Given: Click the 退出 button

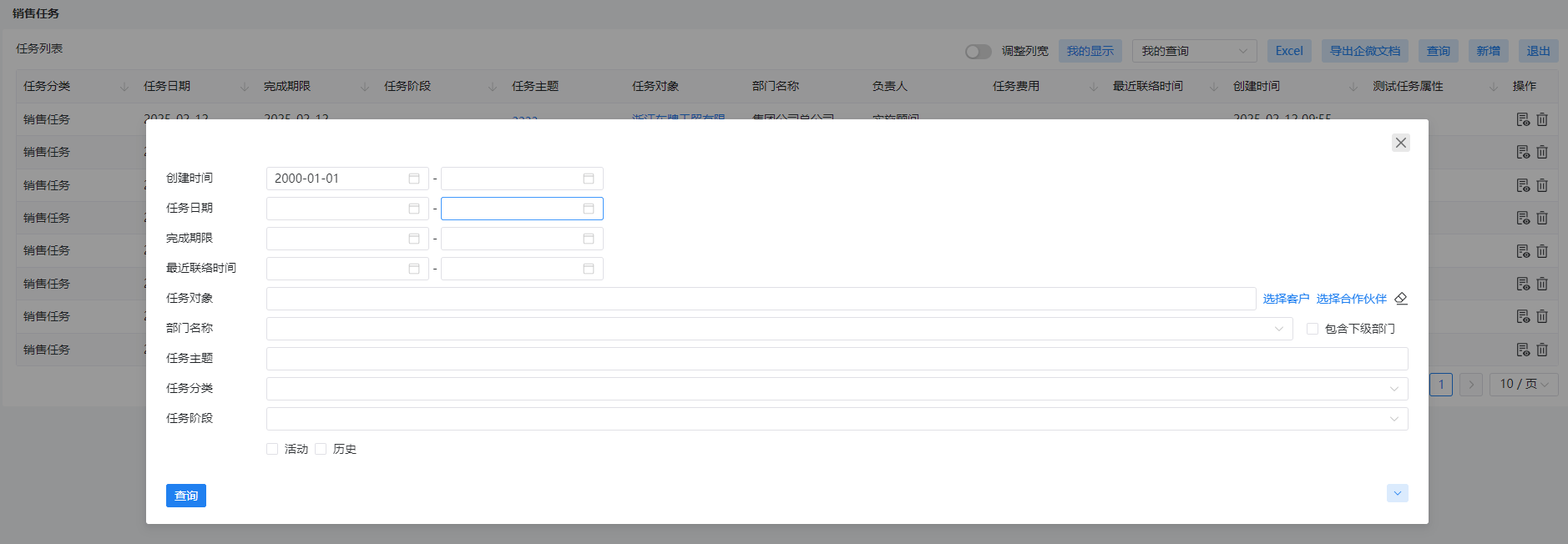Looking at the screenshot, I should click(x=1538, y=51).
